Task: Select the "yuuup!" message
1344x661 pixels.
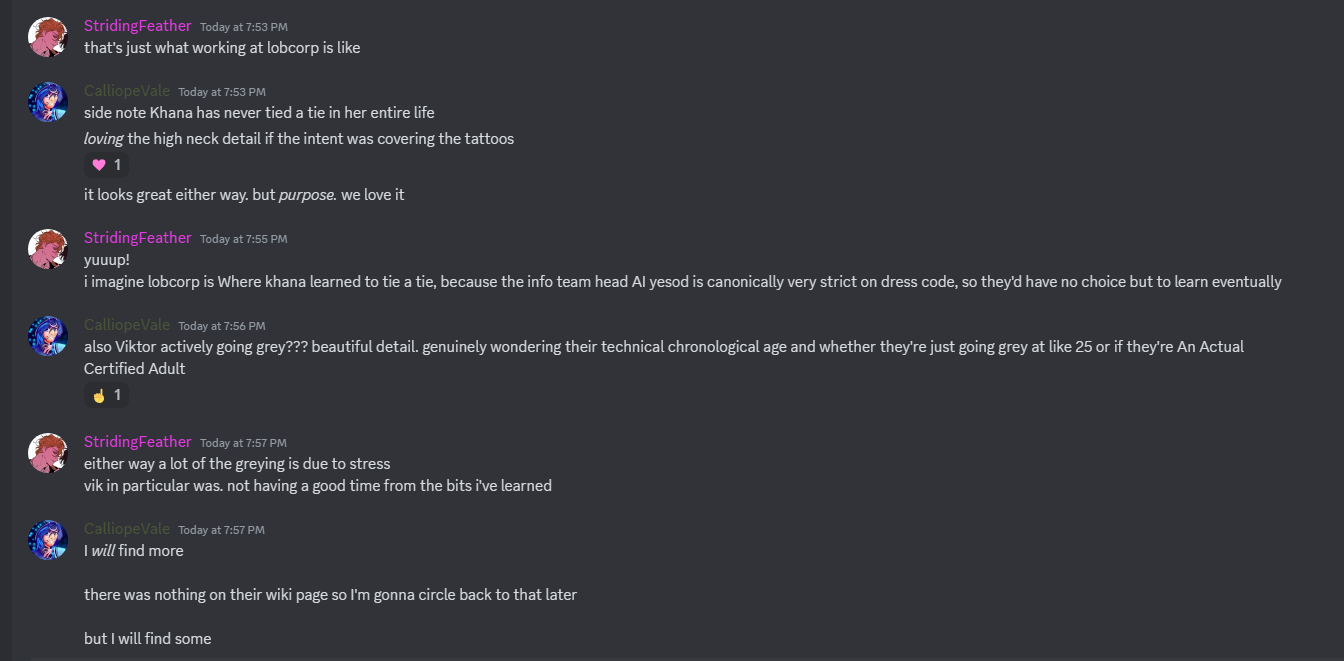Action: [107, 260]
